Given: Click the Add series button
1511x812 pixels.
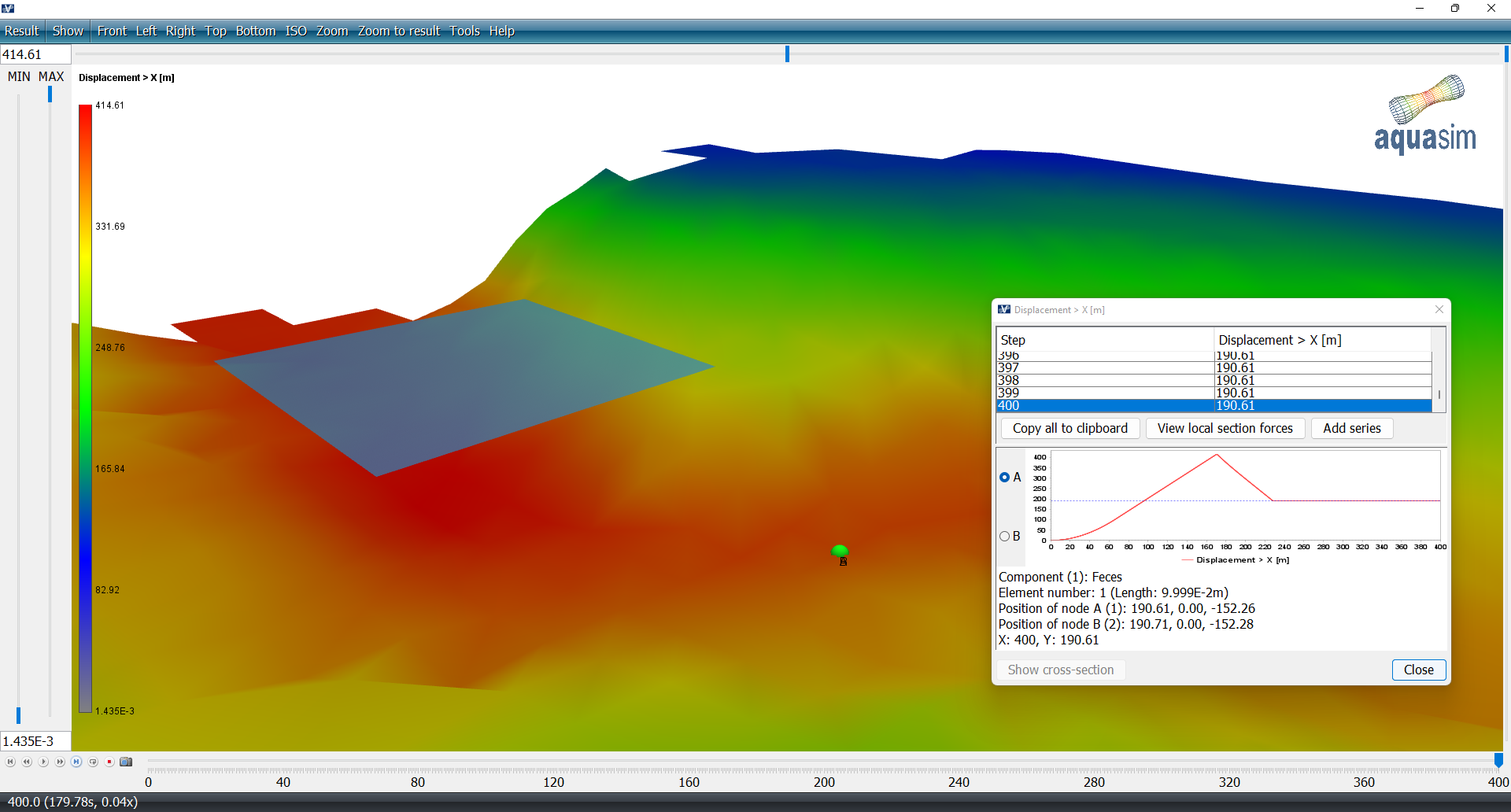Looking at the screenshot, I should tap(1352, 428).
